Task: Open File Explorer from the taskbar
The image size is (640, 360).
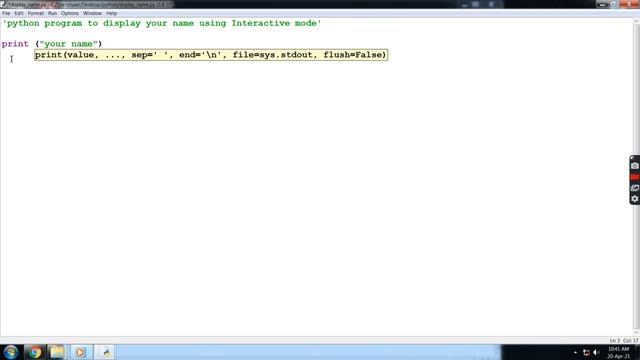Action: [x=57, y=352]
